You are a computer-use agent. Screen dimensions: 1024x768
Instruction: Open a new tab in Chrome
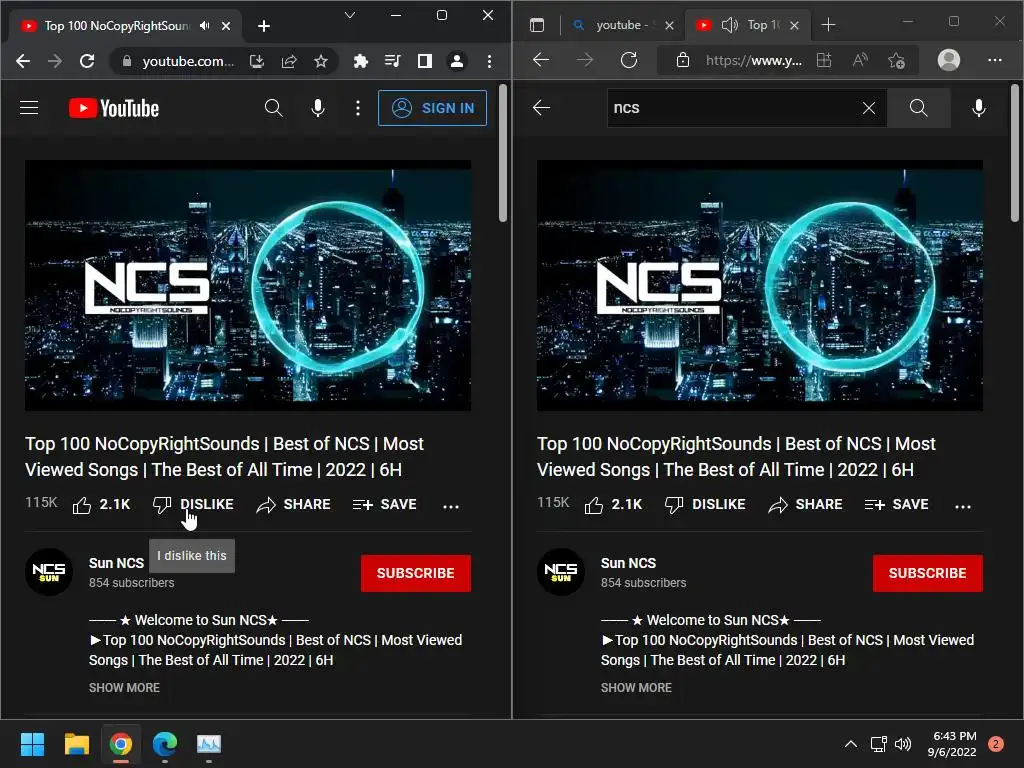(264, 26)
